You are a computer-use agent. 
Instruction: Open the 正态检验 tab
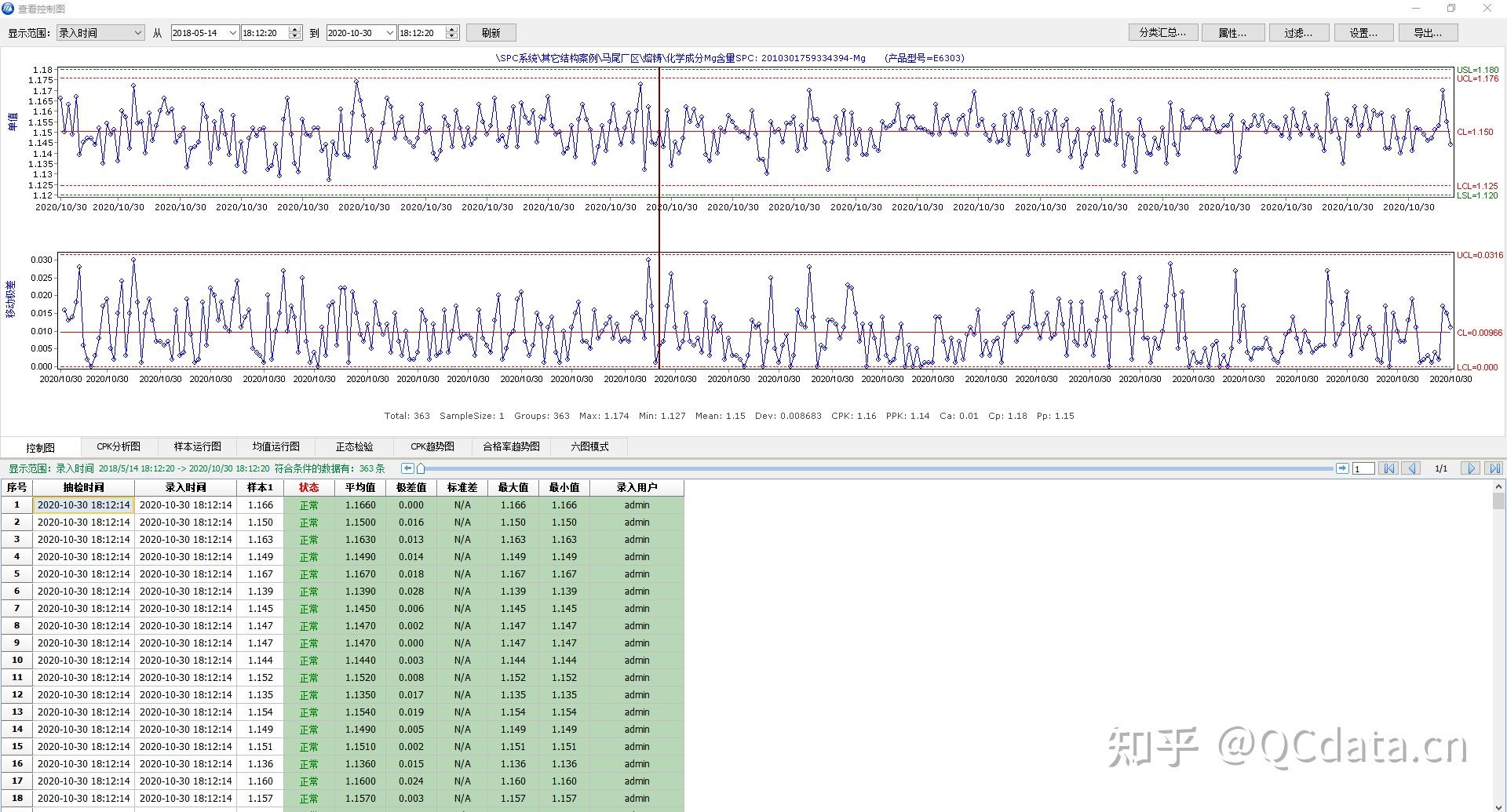pos(354,446)
